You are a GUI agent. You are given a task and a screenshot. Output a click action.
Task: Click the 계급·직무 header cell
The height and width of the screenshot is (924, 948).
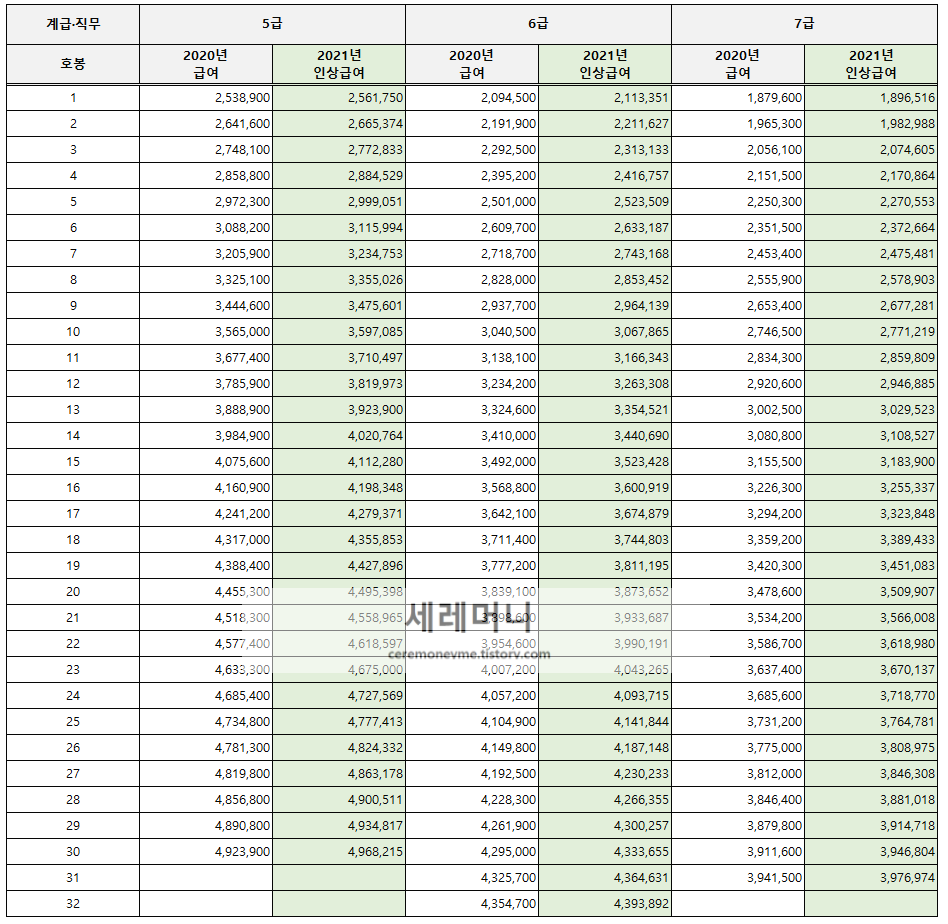(x=73, y=24)
